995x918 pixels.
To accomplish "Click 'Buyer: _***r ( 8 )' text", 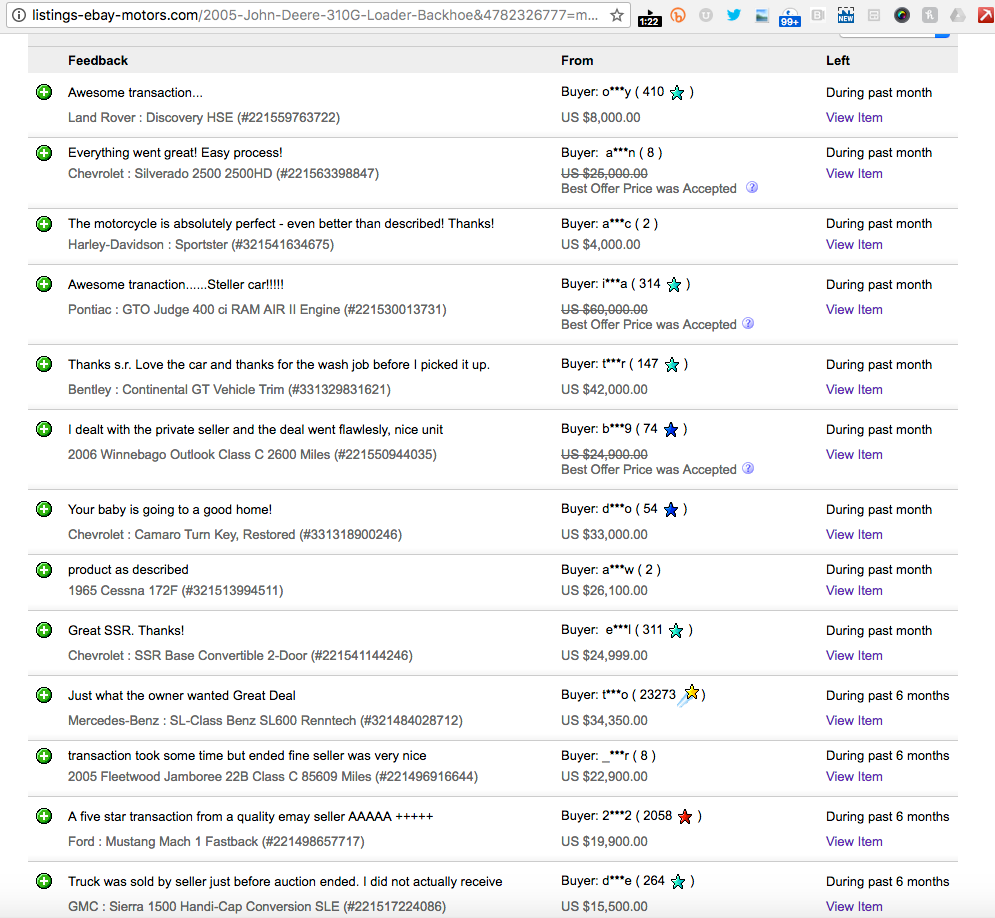I will (x=609, y=755).
